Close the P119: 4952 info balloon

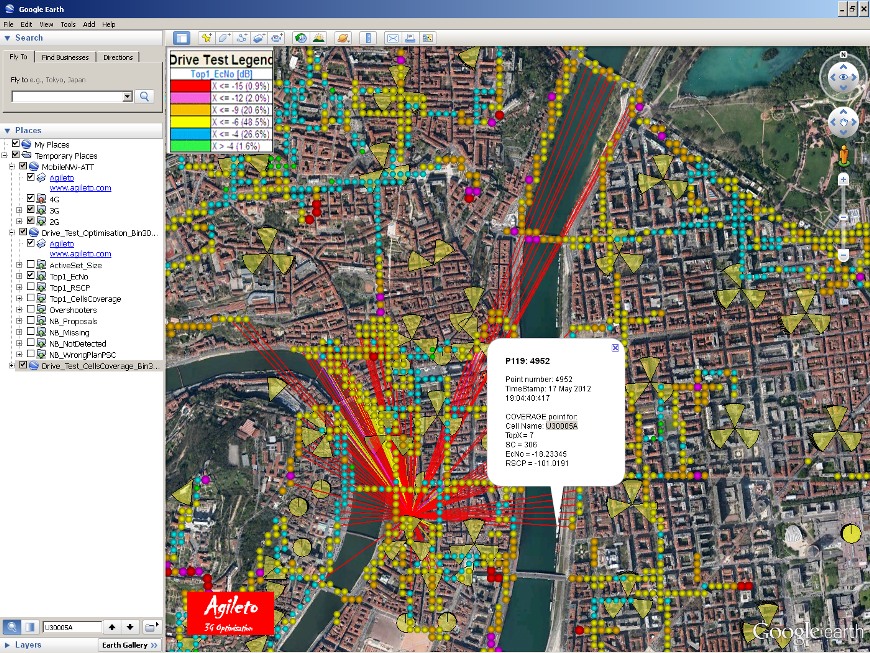[x=615, y=348]
